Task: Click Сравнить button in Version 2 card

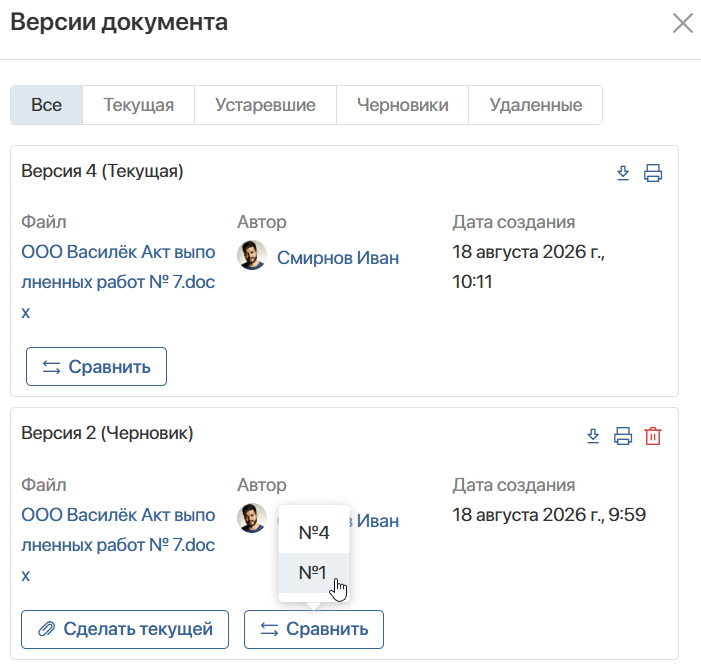Action: (314, 629)
